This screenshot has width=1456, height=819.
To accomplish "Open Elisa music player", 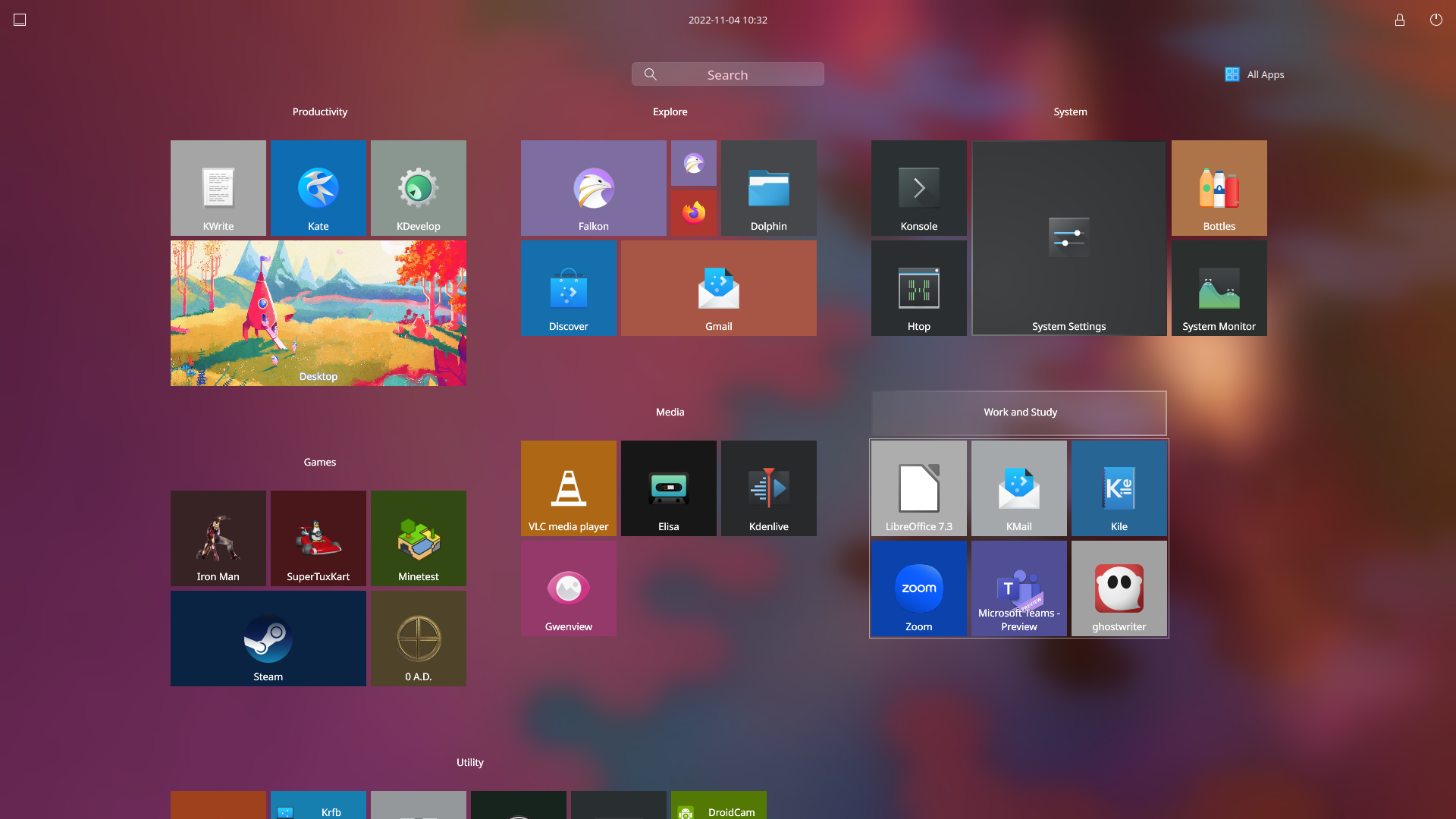I will 669,488.
